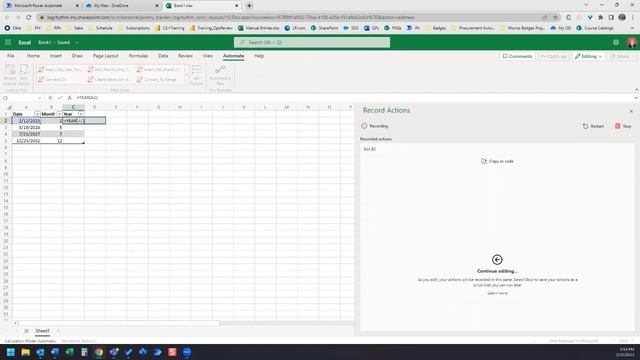Image resolution: width=640 pixels, height=360 pixels.
Task: Open the Procurement Auto bookmark folder
Action: pyautogui.click(x=473, y=28)
